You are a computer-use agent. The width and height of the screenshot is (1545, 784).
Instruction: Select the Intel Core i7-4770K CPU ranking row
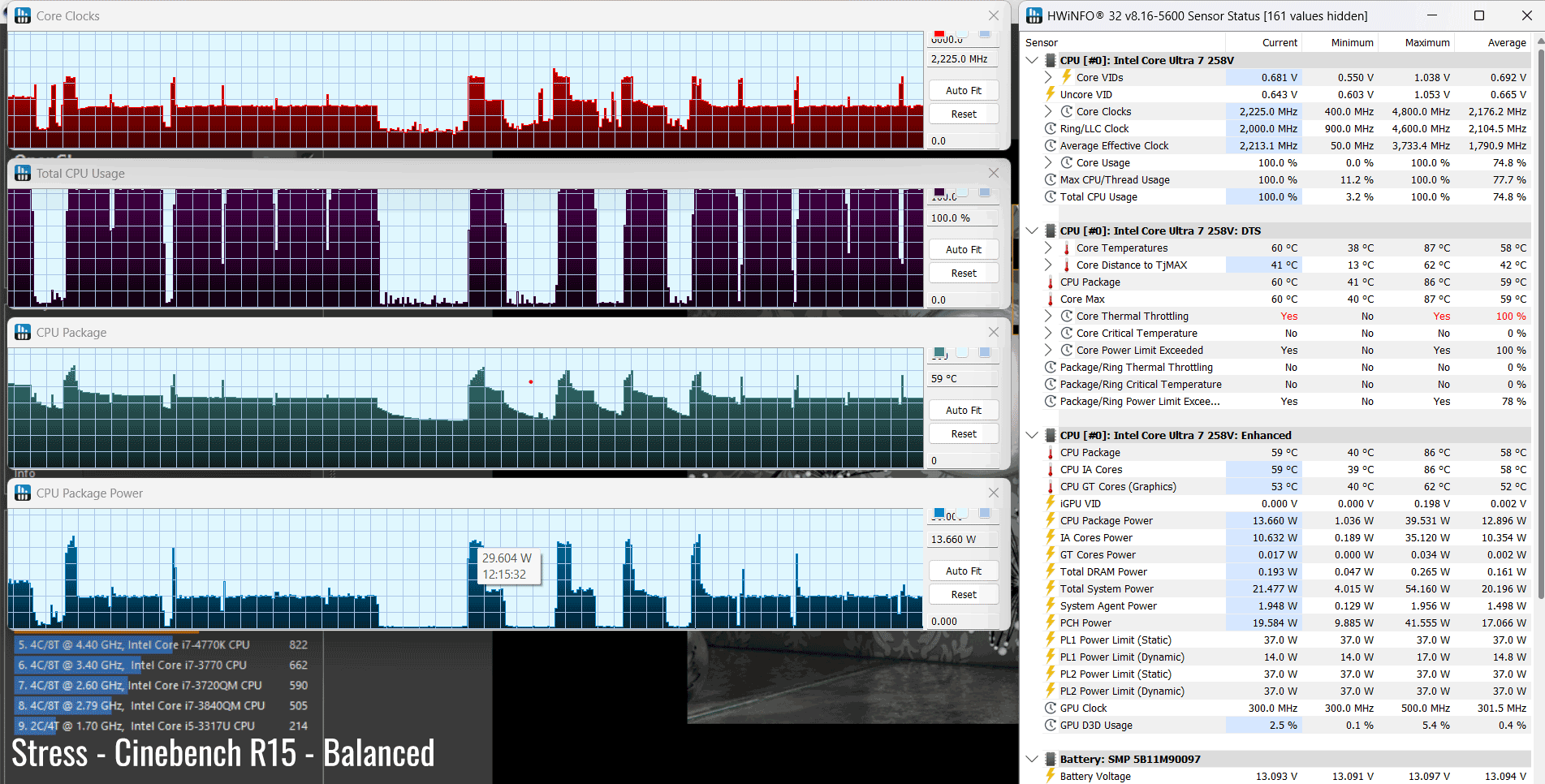pos(163,644)
